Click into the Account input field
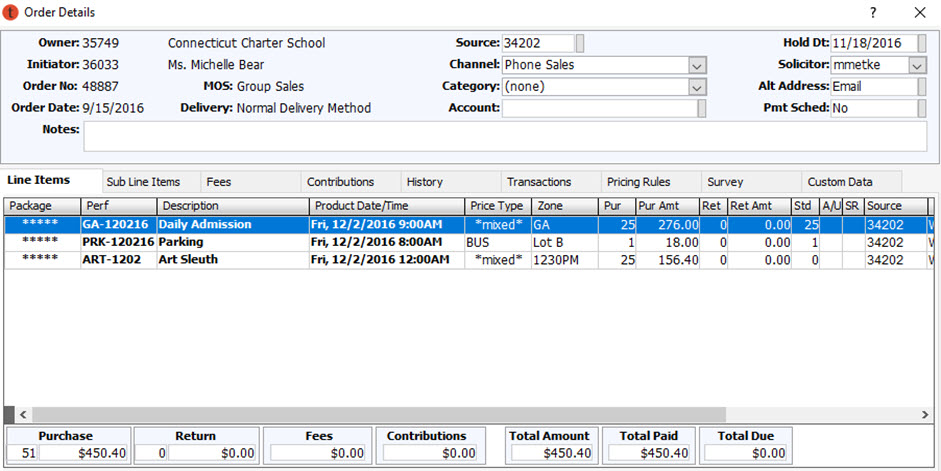This screenshot has height=471, width=941. tap(600, 109)
